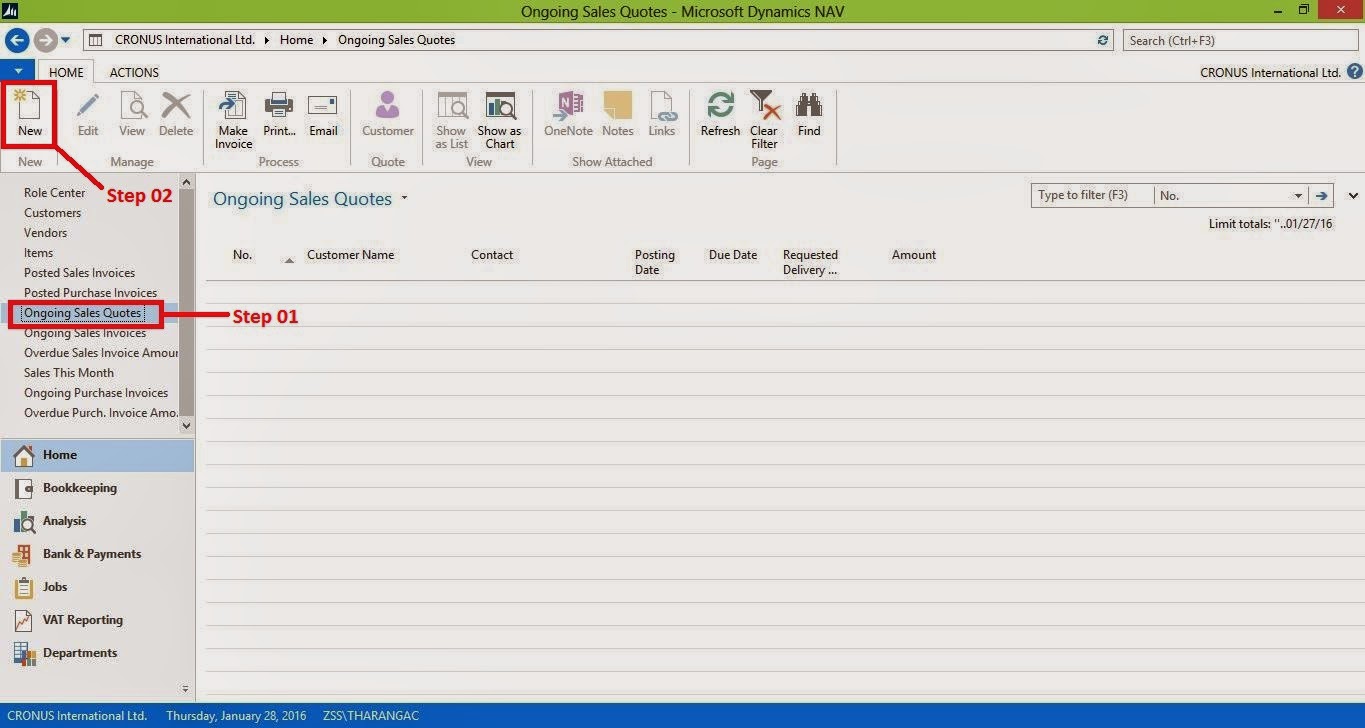This screenshot has height=728, width=1365.
Task: Open the navigation history dropdown arrow
Action: coord(66,40)
